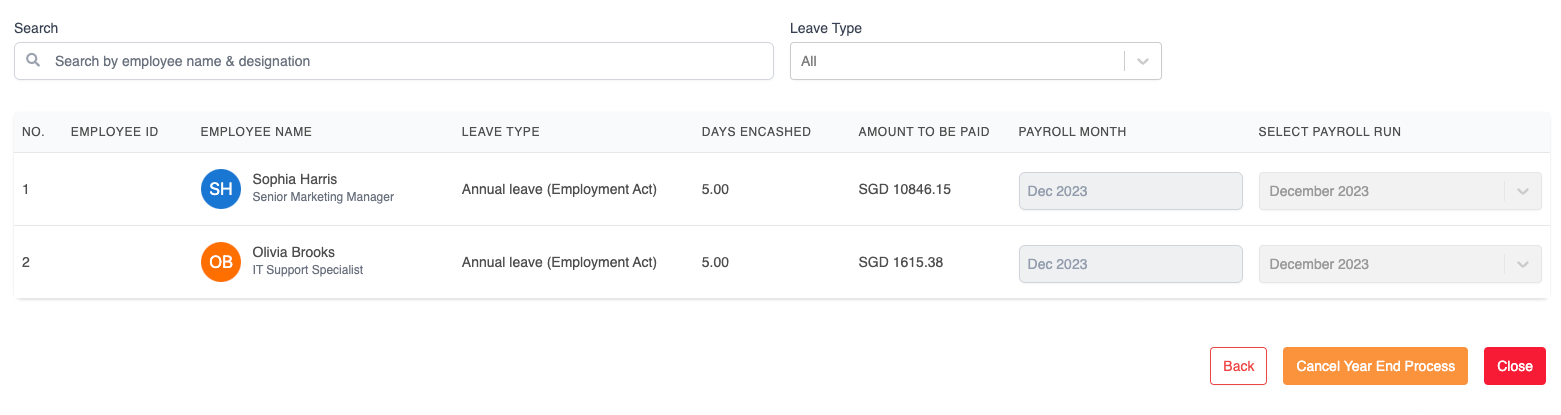1561x415 pixels.
Task: Select the Olivia Brooks name text
Action: pyautogui.click(x=293, y=252)
